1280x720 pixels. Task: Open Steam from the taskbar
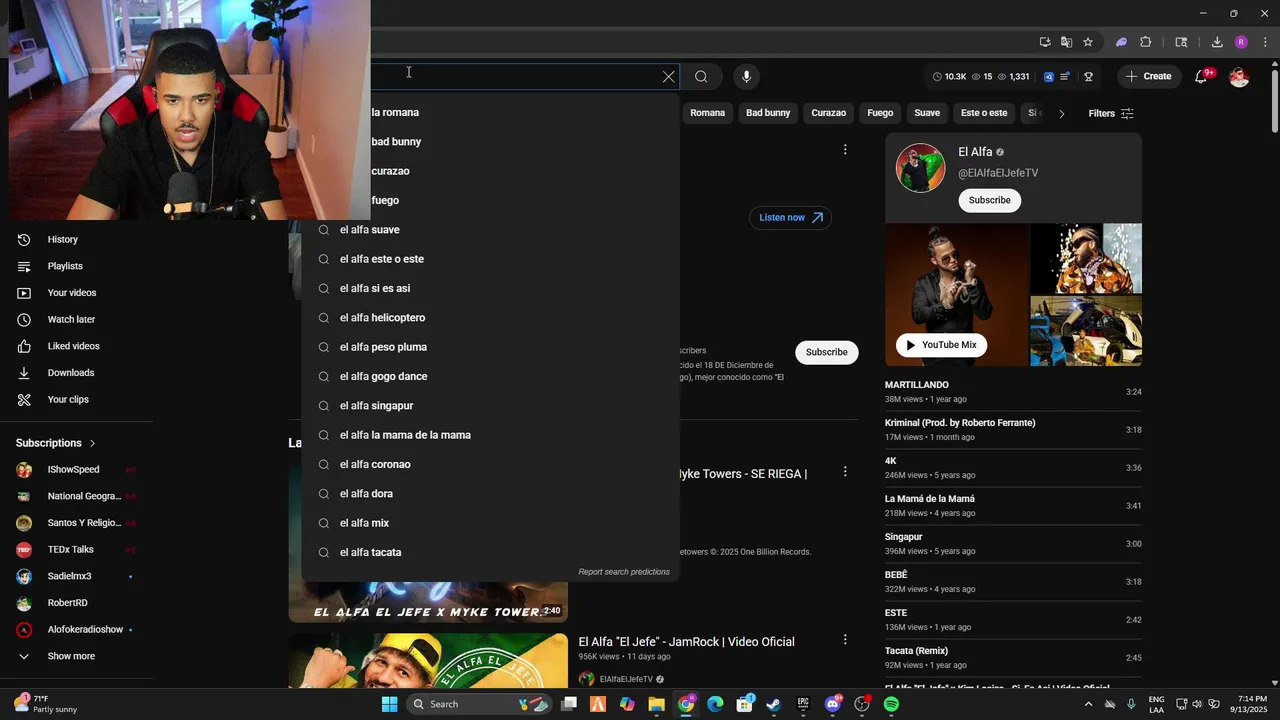point(773,704)
